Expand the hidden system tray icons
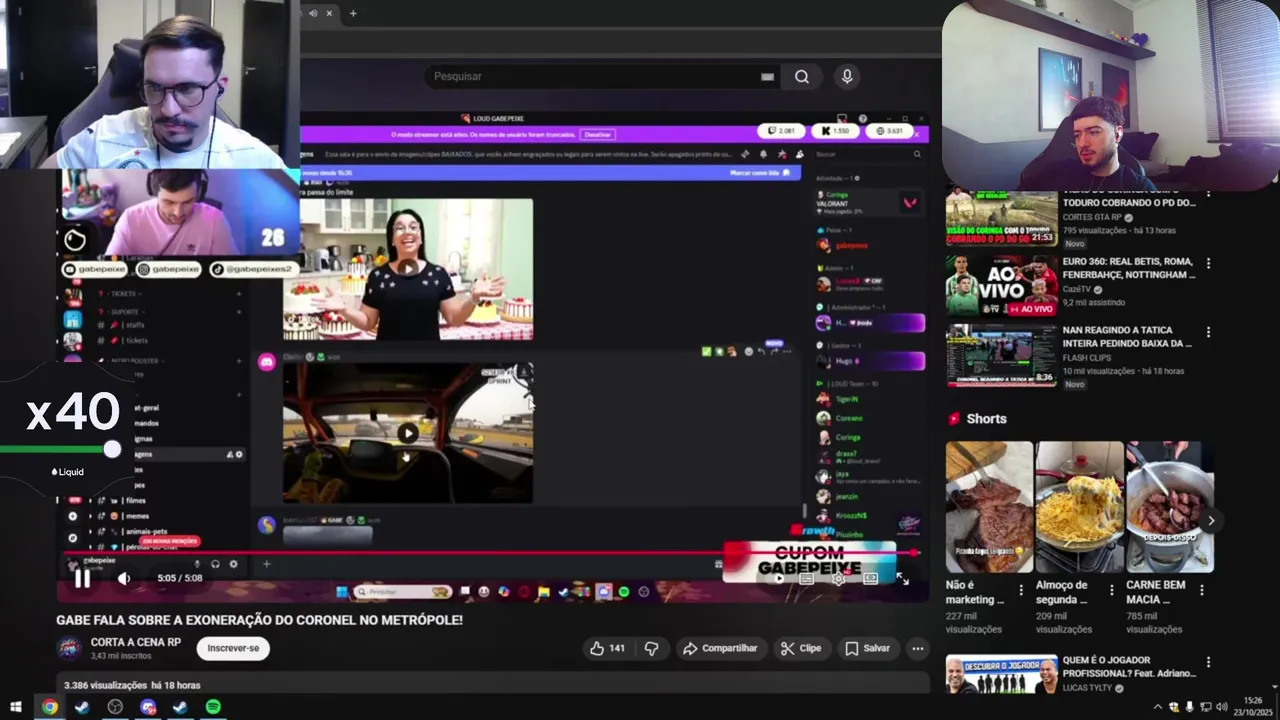Screen dimensions: 1280x720 (x=1158, y=707)
